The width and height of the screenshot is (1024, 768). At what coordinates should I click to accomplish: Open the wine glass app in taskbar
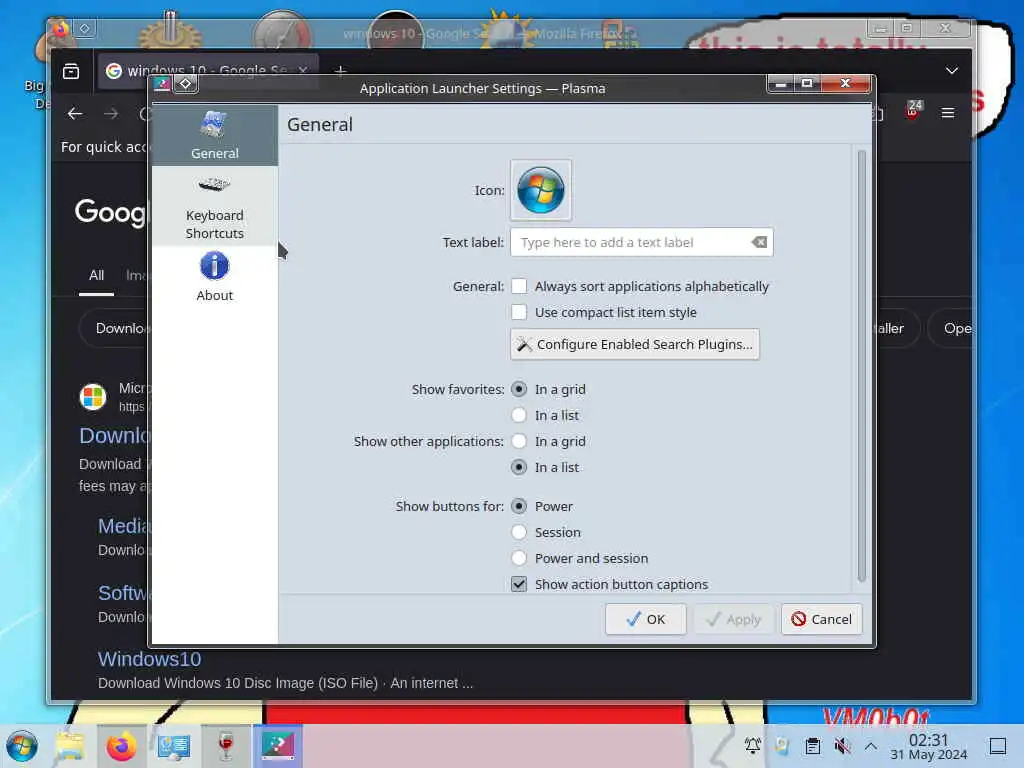tap(226, 746)
